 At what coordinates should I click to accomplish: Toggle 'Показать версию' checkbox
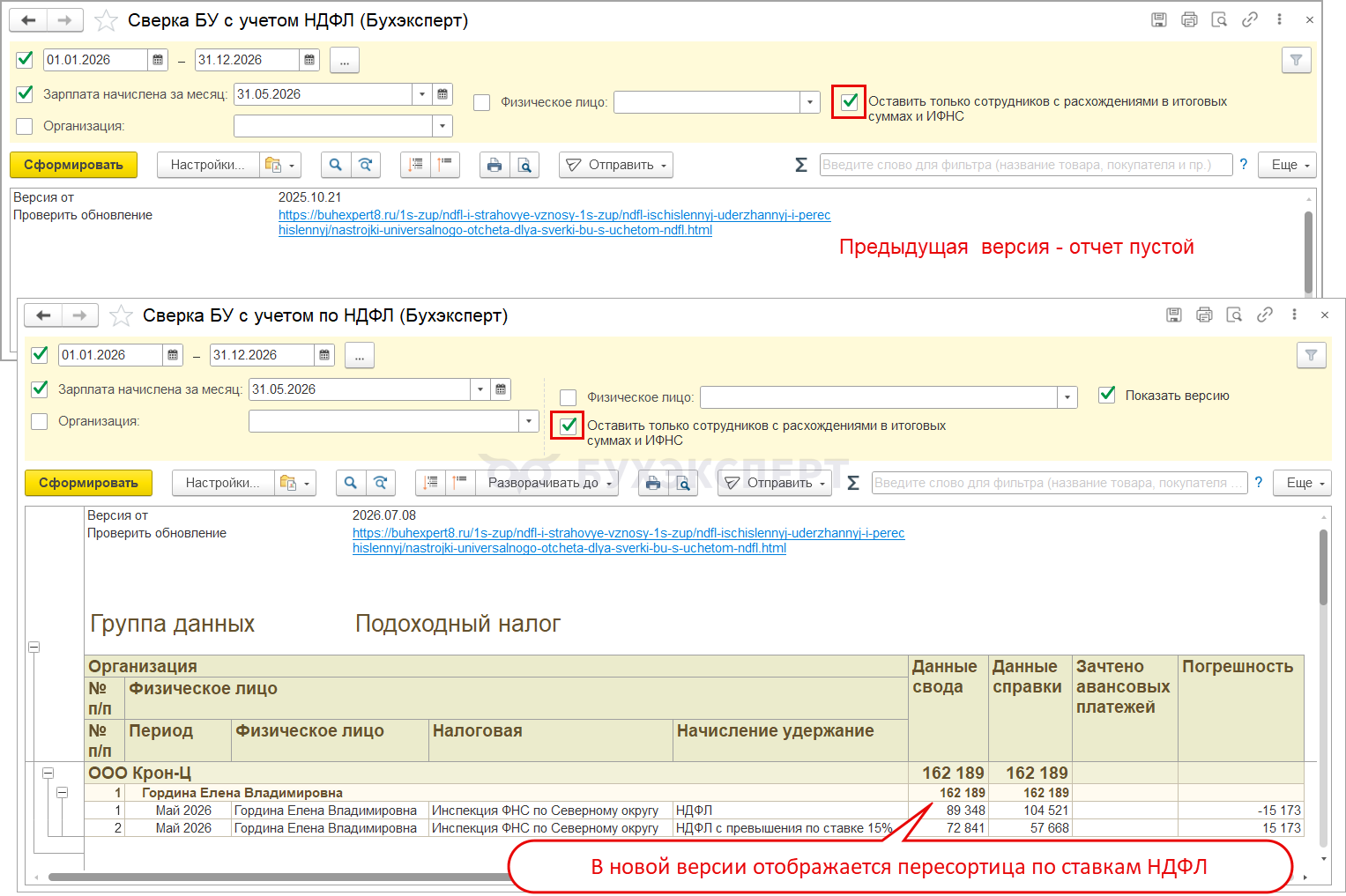click(1107, 395)
